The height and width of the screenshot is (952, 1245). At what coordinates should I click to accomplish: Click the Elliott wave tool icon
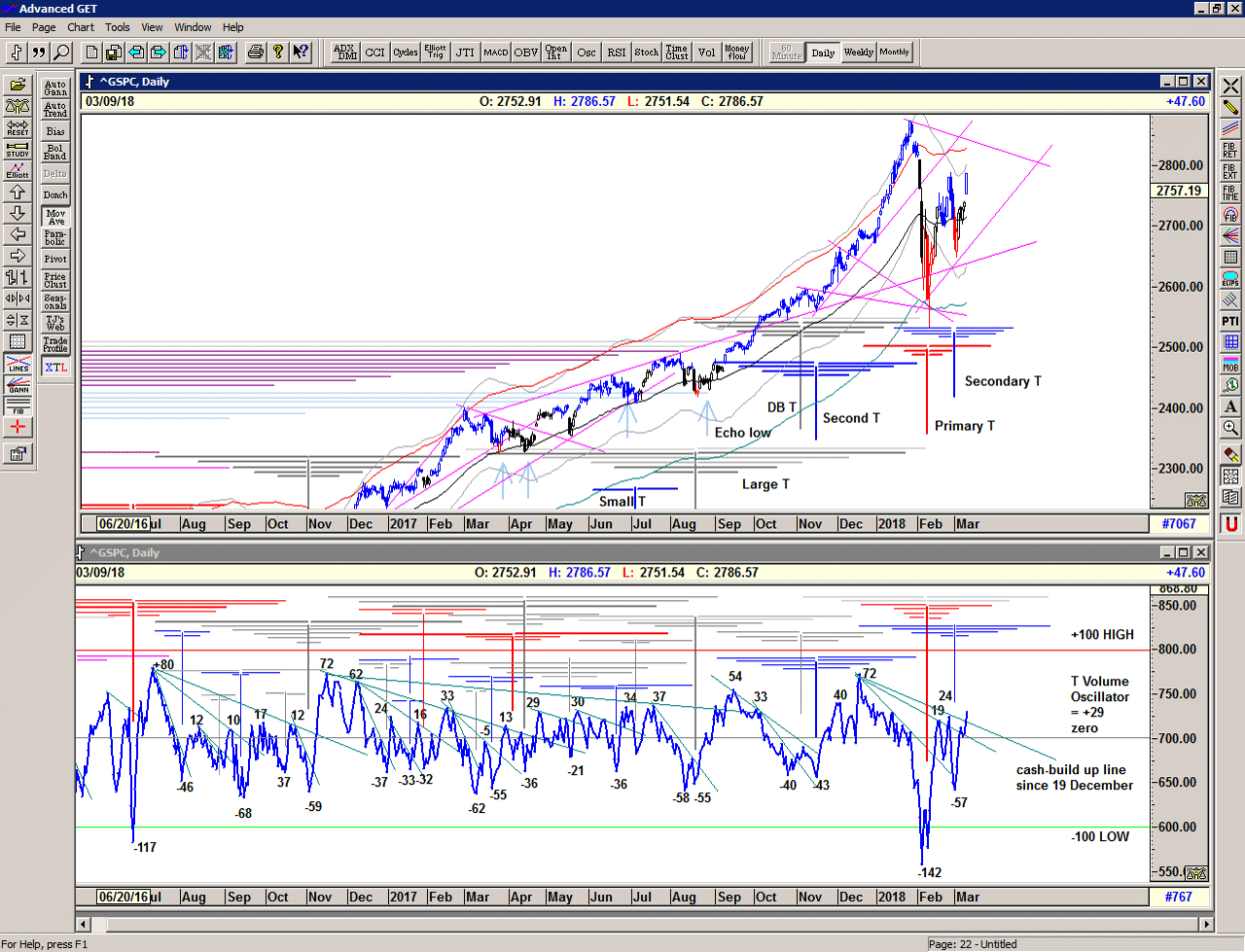point(18,170)
